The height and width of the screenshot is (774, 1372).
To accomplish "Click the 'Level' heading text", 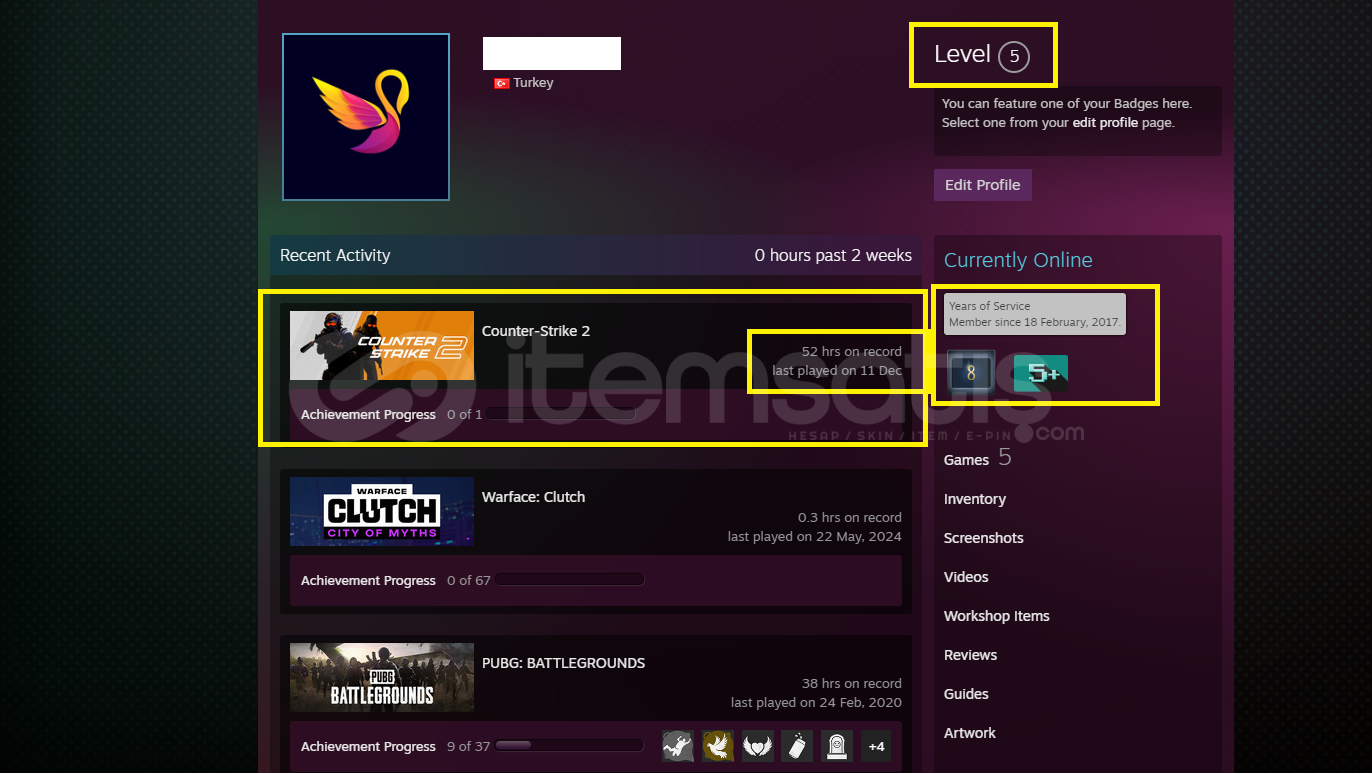I will coord(962,55).
